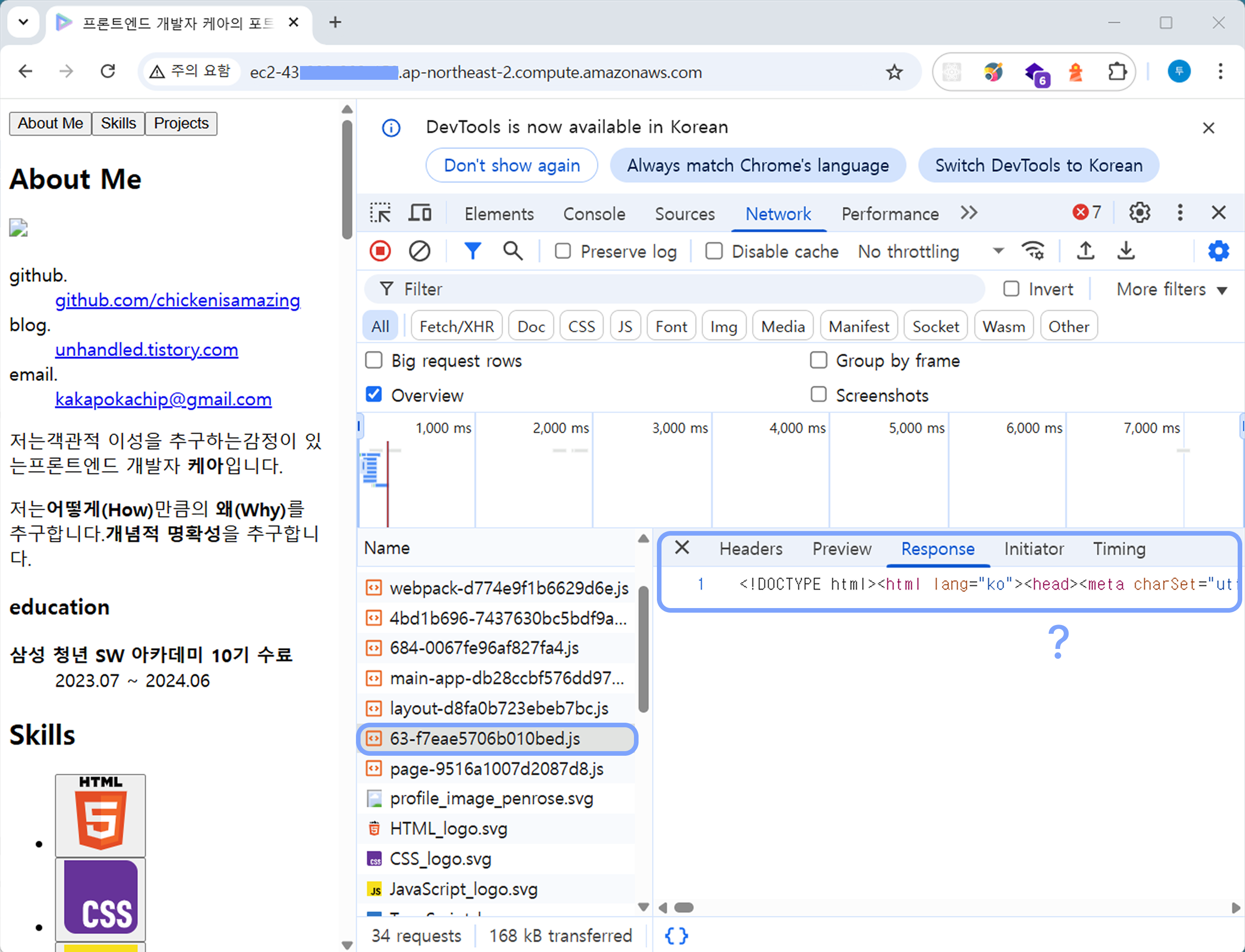Pretty print response with braces icon
This screenshot has height=952, width=1245.
point(676,935)
